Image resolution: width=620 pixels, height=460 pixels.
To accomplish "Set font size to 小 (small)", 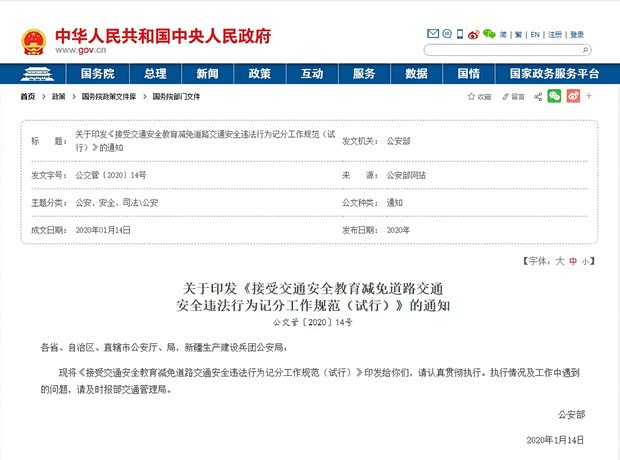I will coord(586,260).
